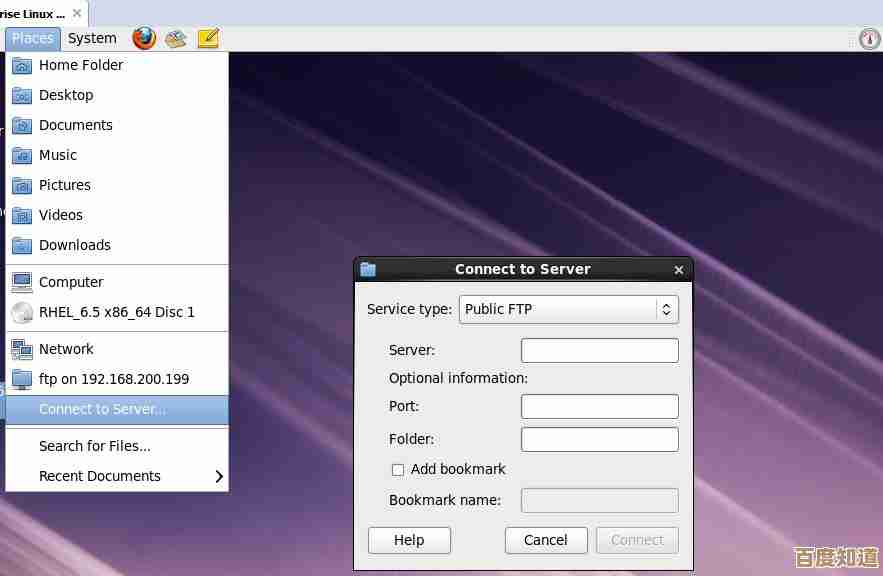Choose Search for Files menu entry
Viewport: 883px width, 576px height.
(x=95, y=446)
